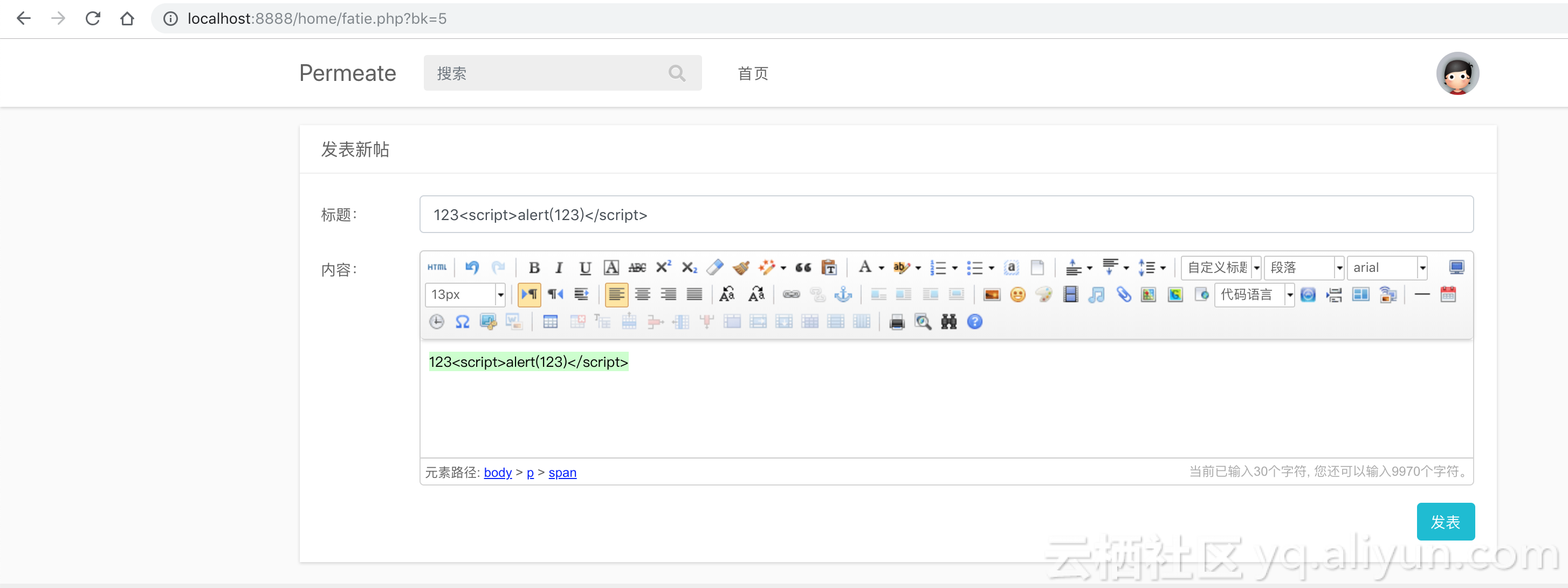
Task: Click the span link in element path
Action: [x=562, y=473]
